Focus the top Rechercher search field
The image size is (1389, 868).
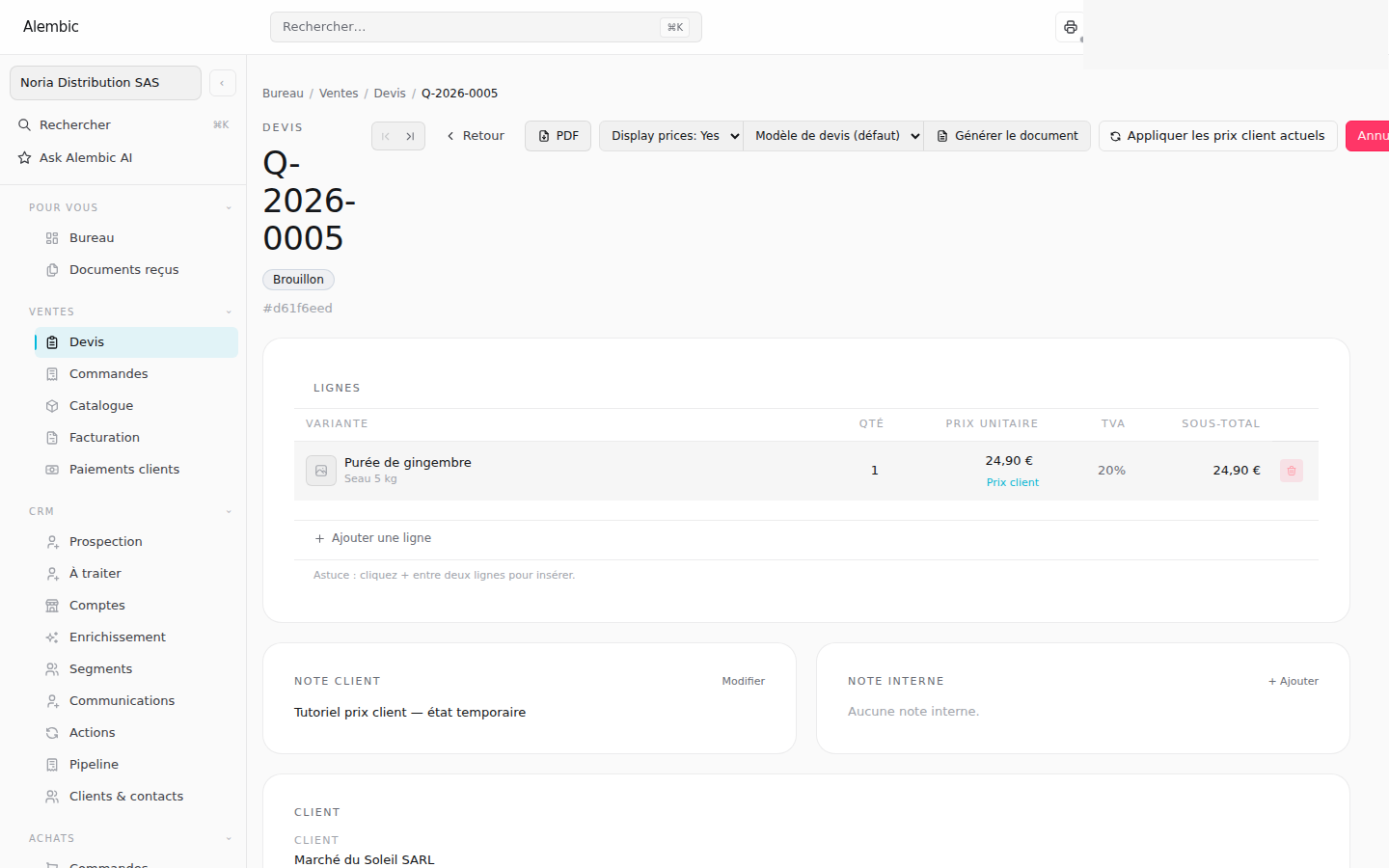486,27
